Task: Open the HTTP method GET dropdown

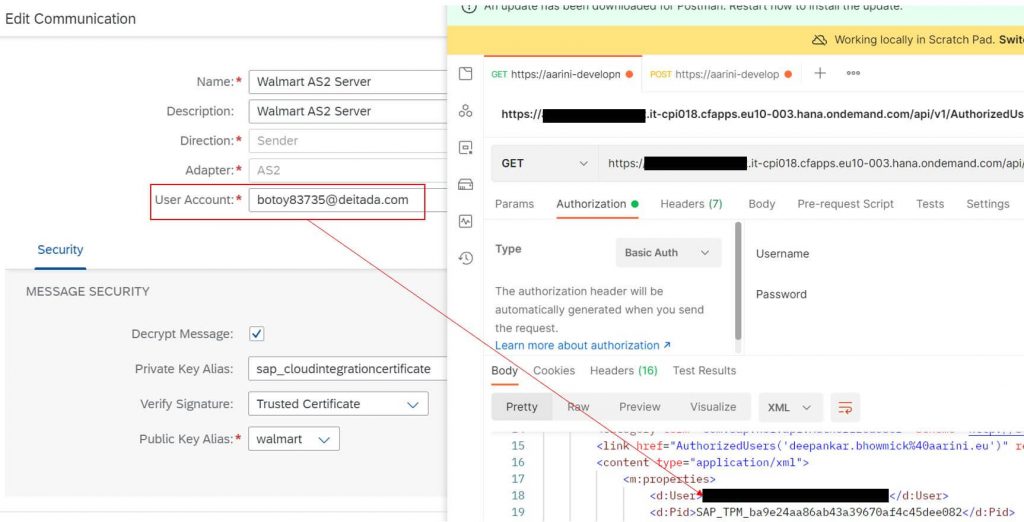Action: click(545, 163)
